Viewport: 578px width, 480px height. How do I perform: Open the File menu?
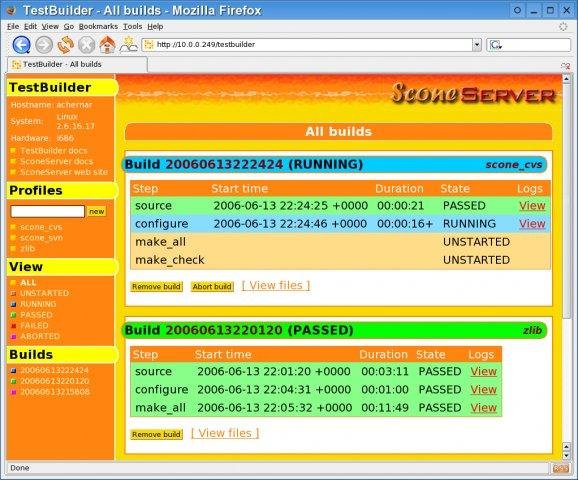point(13,27)
